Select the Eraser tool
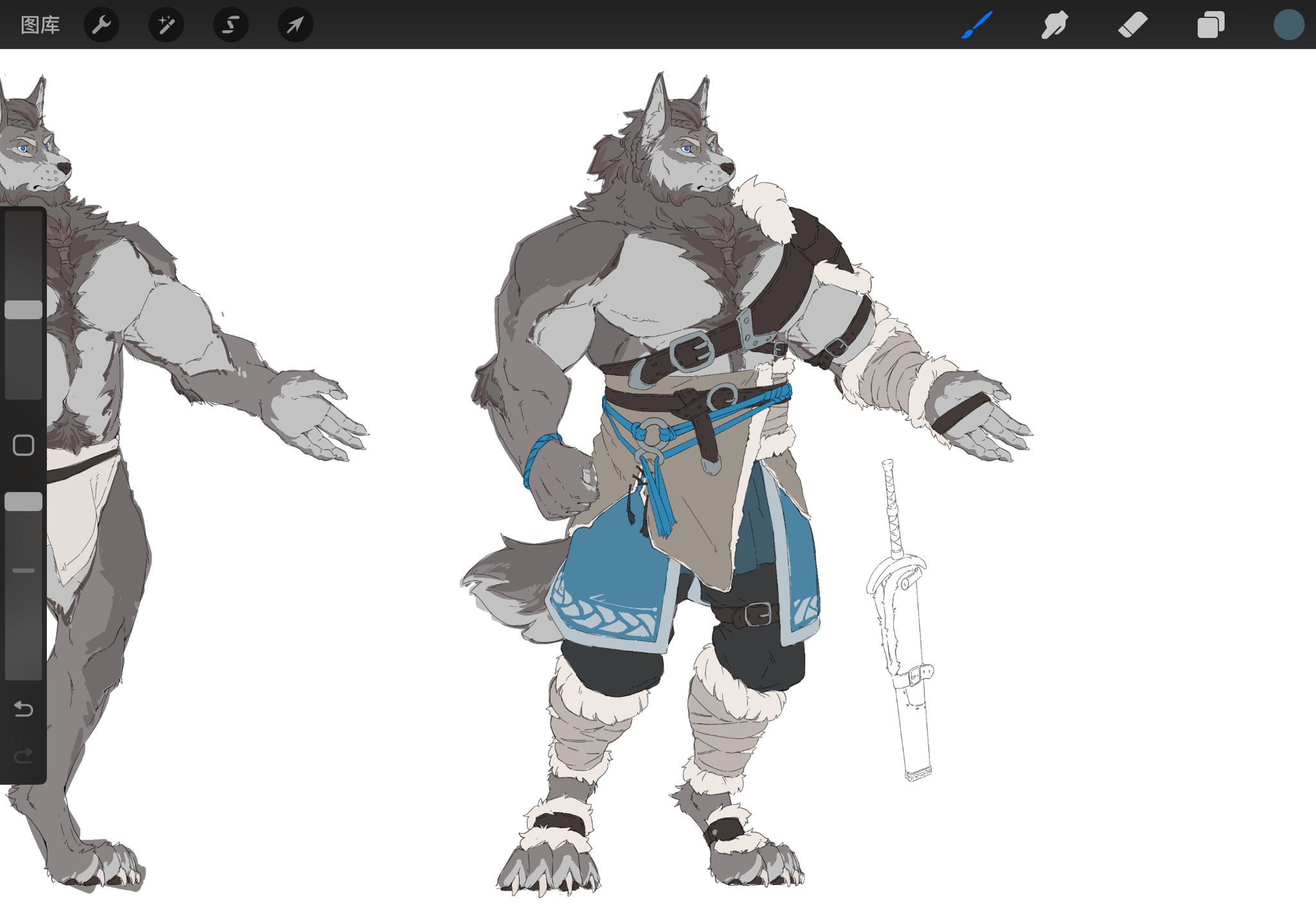The height and width of the screenshot is (914, 1316). pos(1132,25)
